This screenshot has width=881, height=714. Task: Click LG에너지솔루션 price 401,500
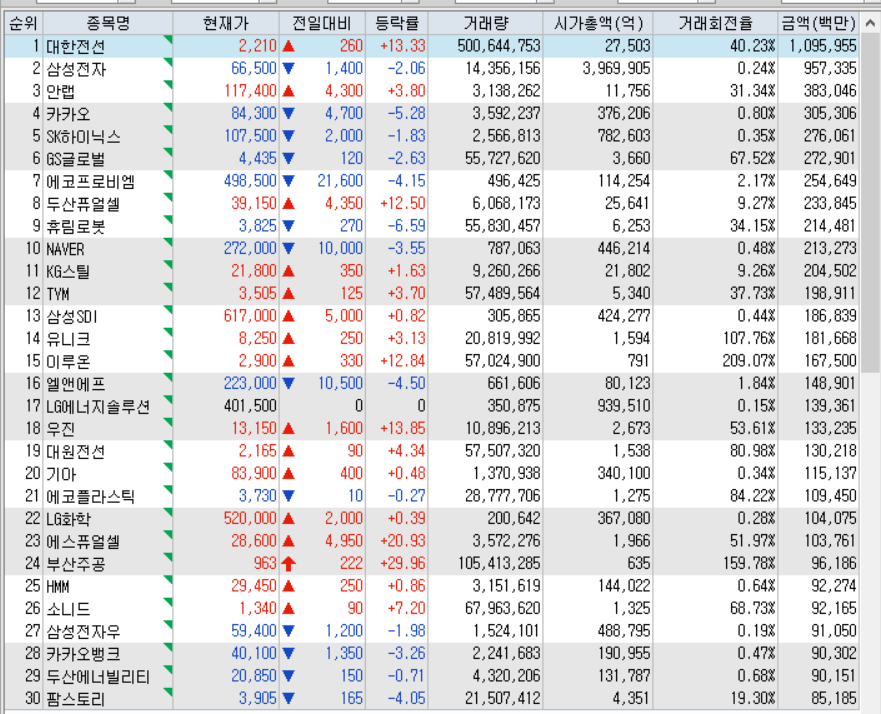(x=250, y=406)
